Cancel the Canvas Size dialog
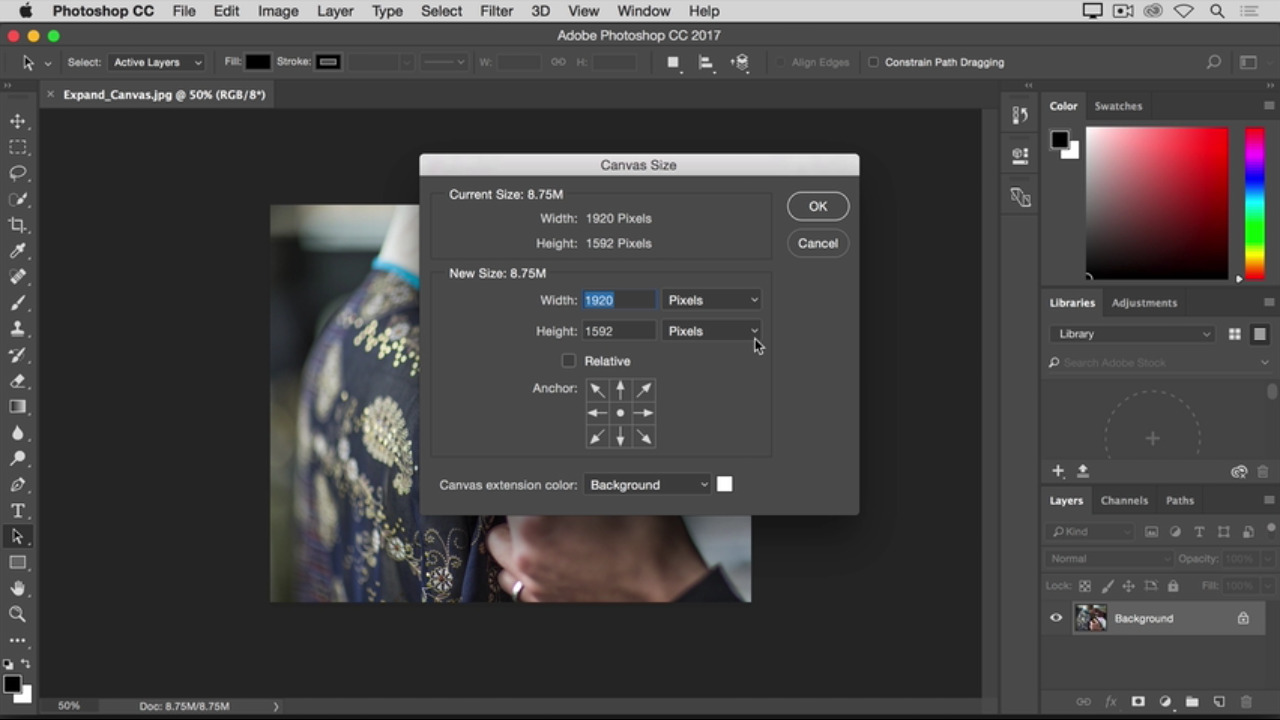 pyautogui.click(x=817, y=243)
